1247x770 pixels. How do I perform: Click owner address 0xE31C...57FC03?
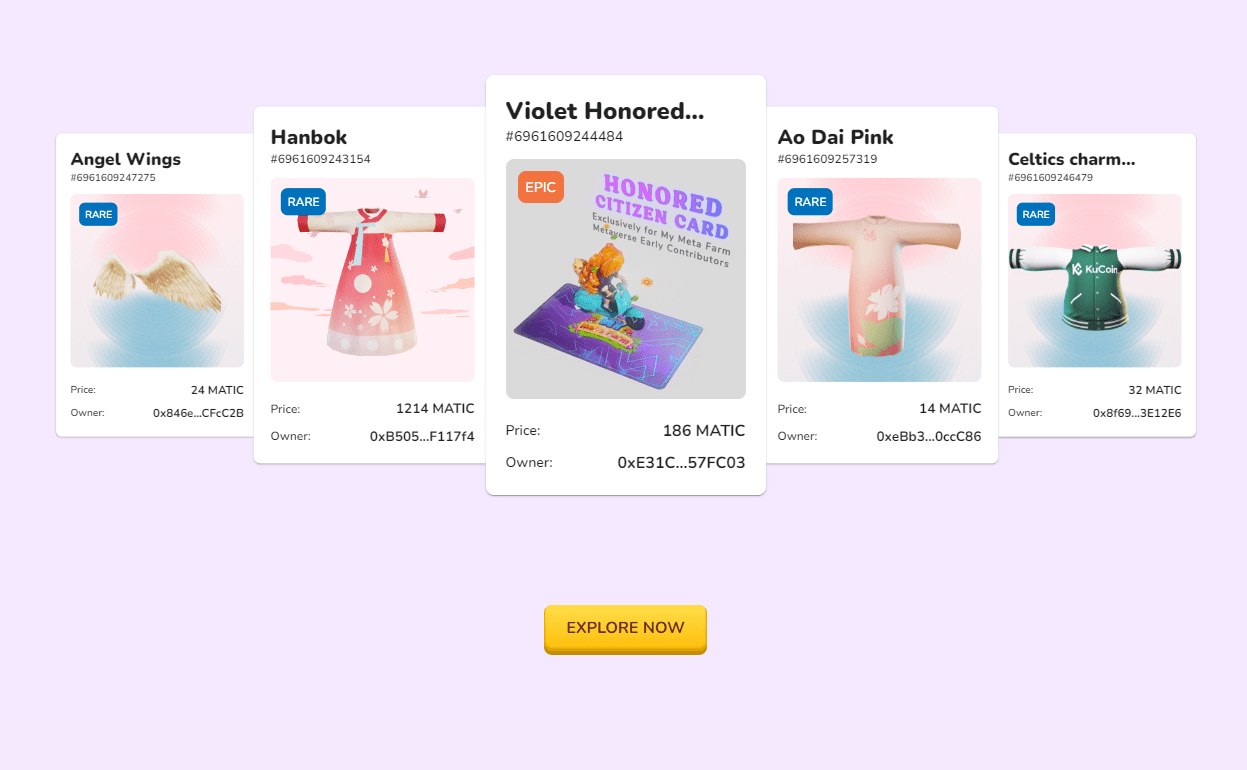[x=681, y=462]
